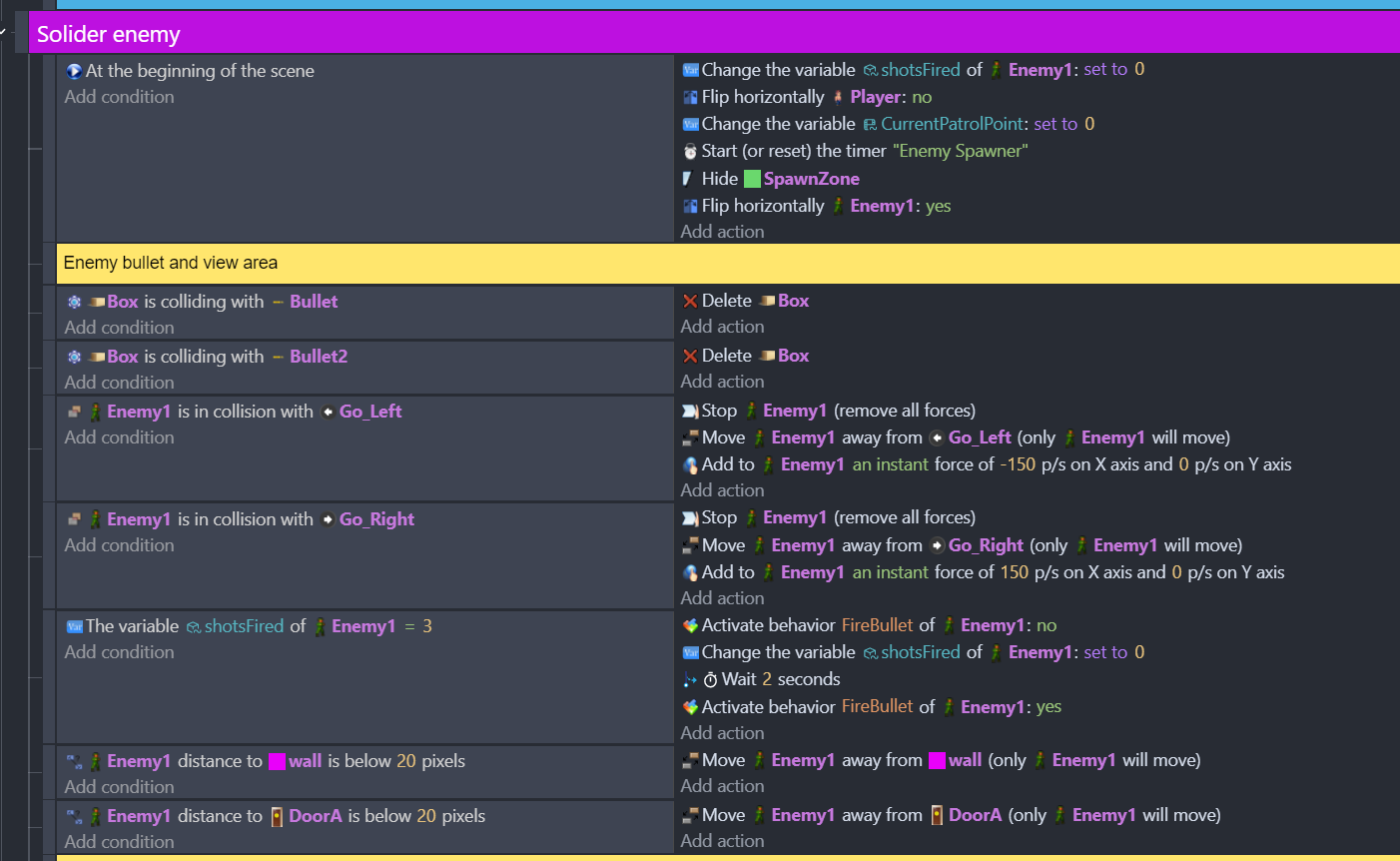Image resolution: width=1400 pixels, height=861 pixels.
Task: Click the Activate behavior FireBullet diamond icon
Action: 690,624
